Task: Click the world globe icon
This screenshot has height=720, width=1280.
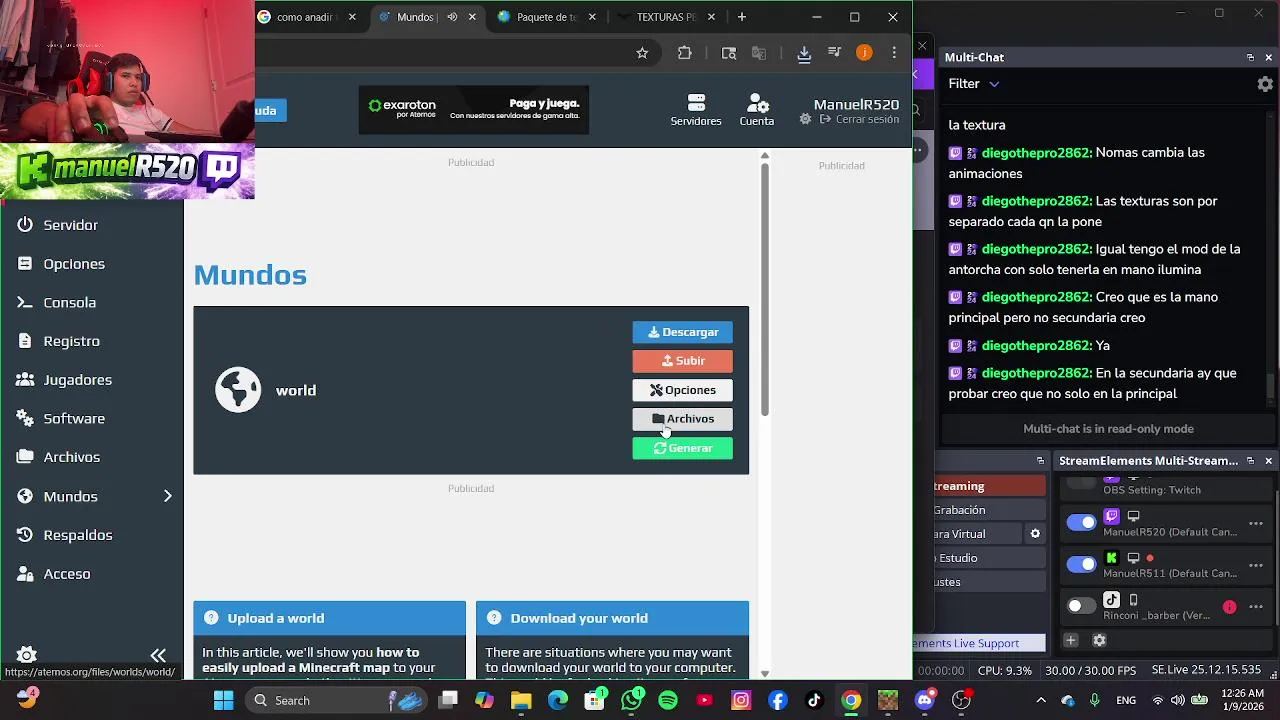Action: (x=238, y=390)
